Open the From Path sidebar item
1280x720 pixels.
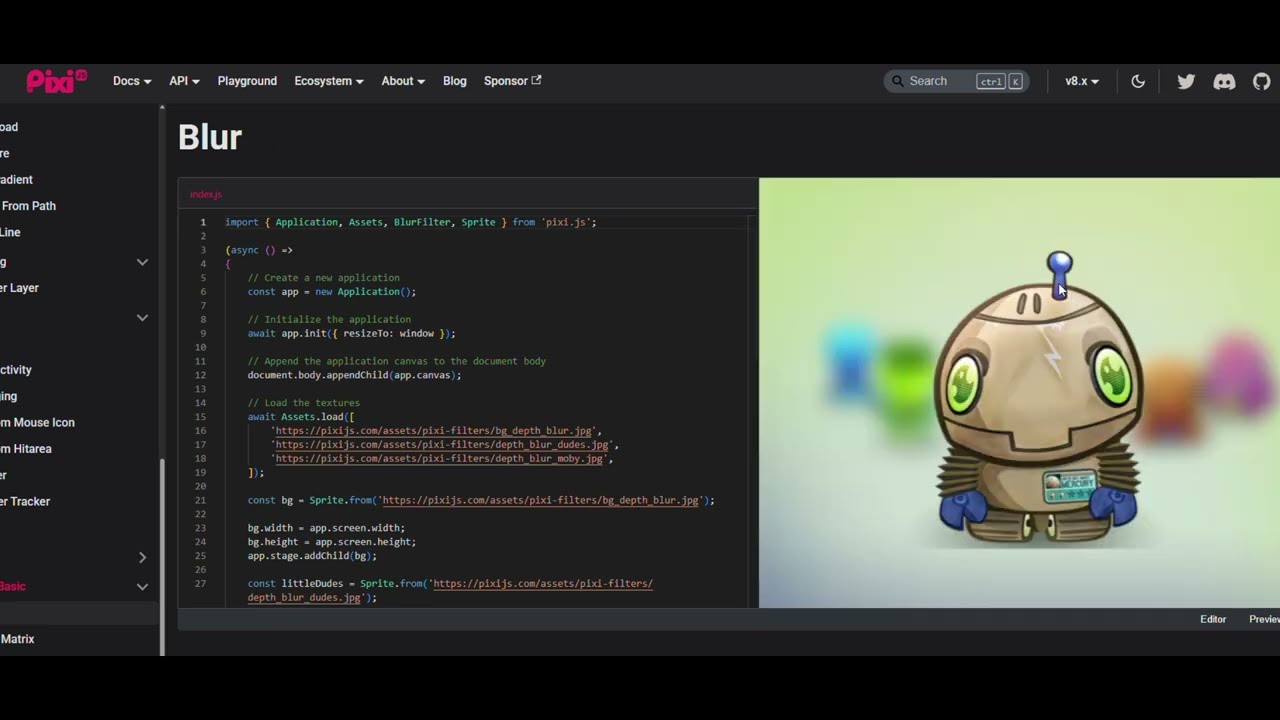pyautogui.click(x=28, y=206)
